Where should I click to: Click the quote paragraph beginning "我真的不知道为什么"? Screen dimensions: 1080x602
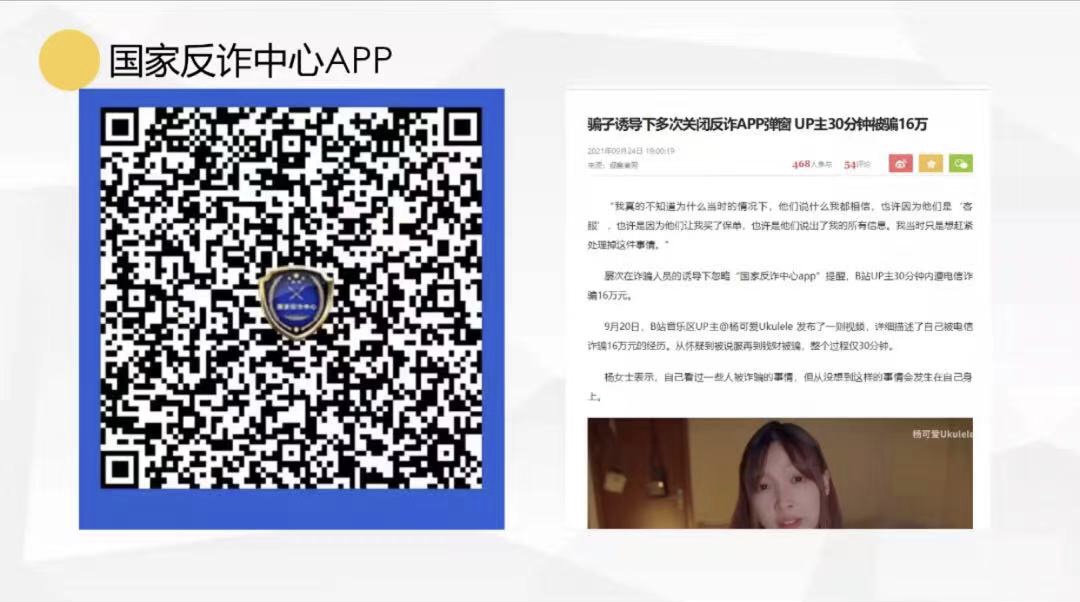pyautogui.click(x=780, y=225)
